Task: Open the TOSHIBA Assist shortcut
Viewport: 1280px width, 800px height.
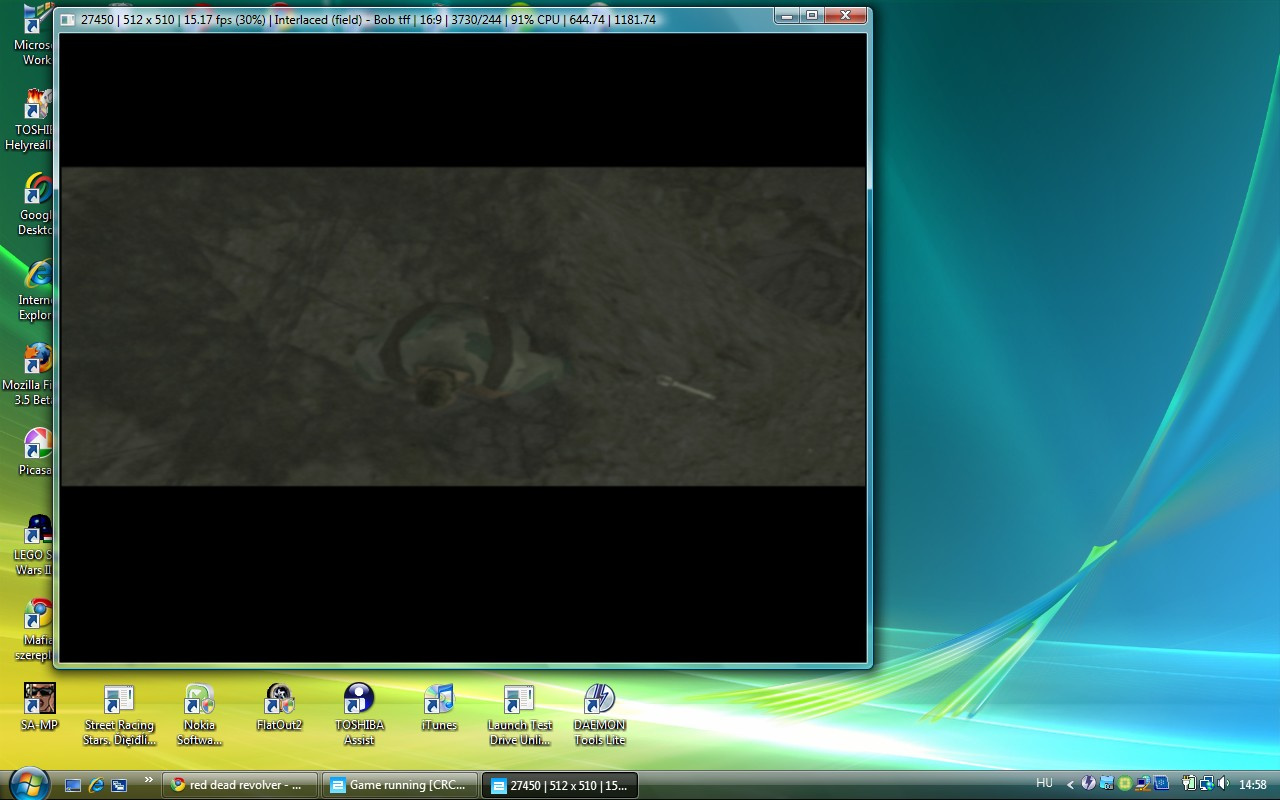Action: click(x=359, y=715)
